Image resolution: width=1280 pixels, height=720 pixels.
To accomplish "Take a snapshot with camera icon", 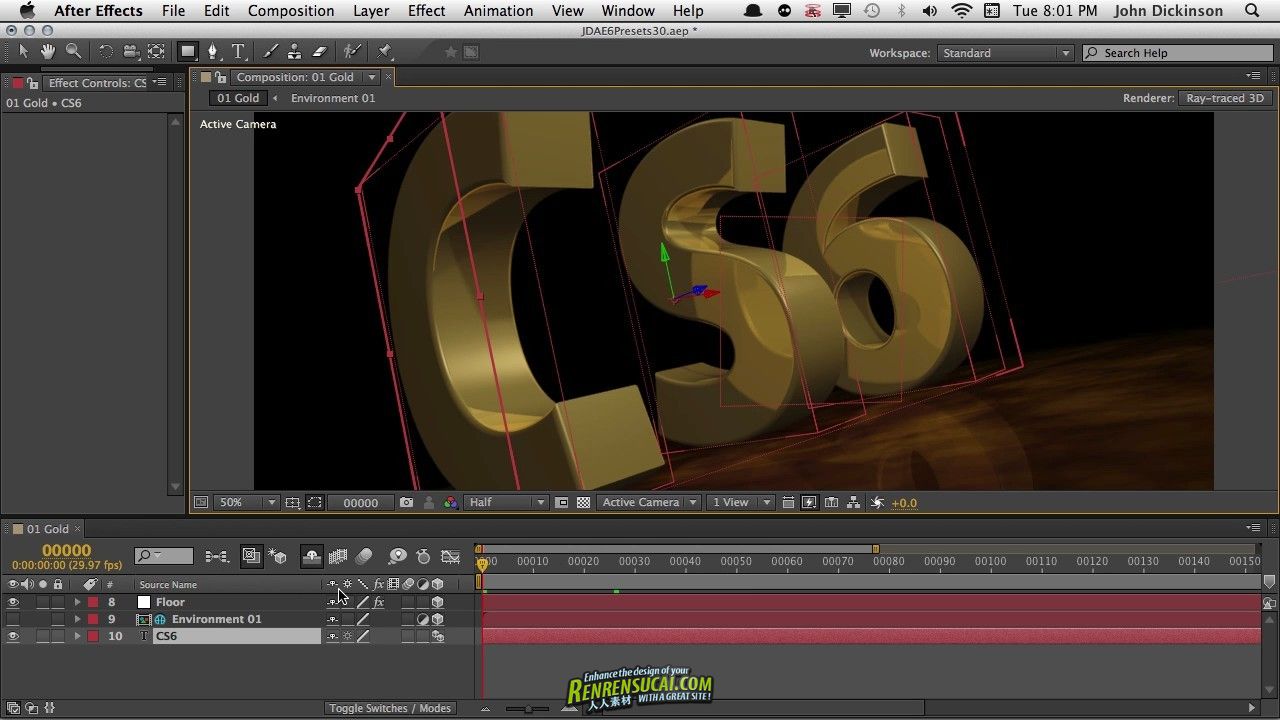I will point(406,503).
